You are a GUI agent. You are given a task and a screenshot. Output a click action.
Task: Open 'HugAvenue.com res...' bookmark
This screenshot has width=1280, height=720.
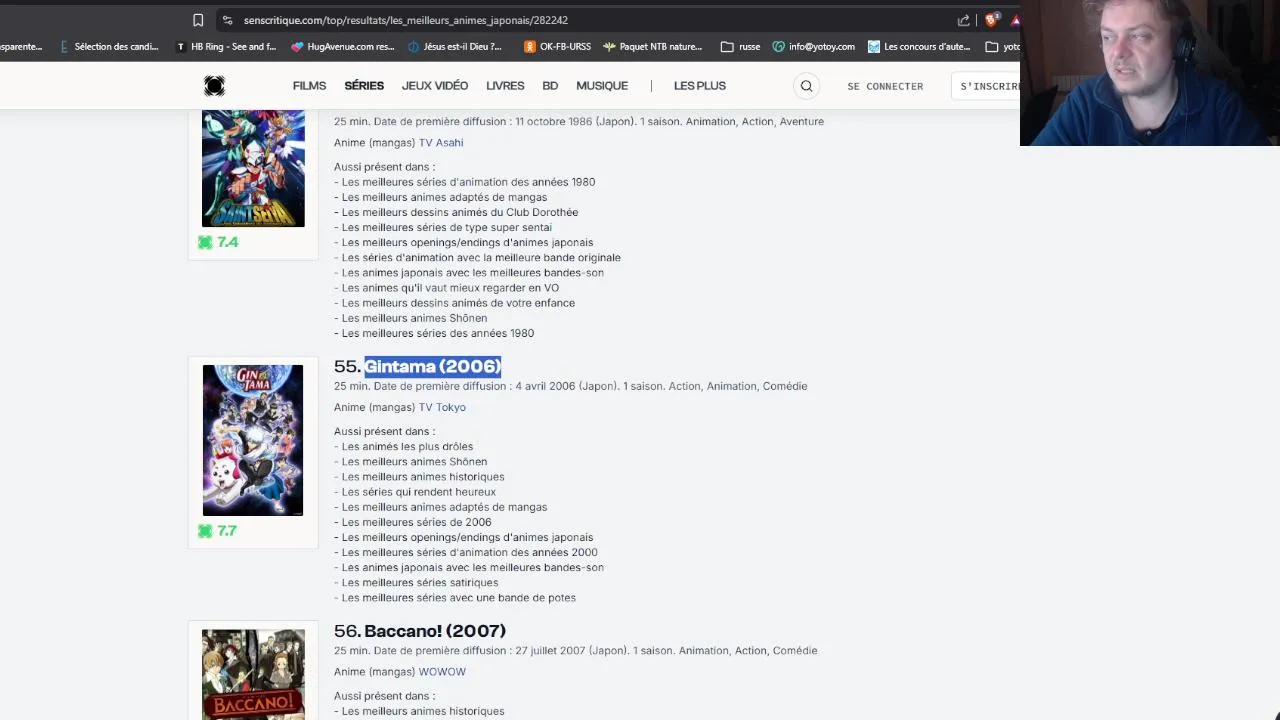[x=343, y=46]
